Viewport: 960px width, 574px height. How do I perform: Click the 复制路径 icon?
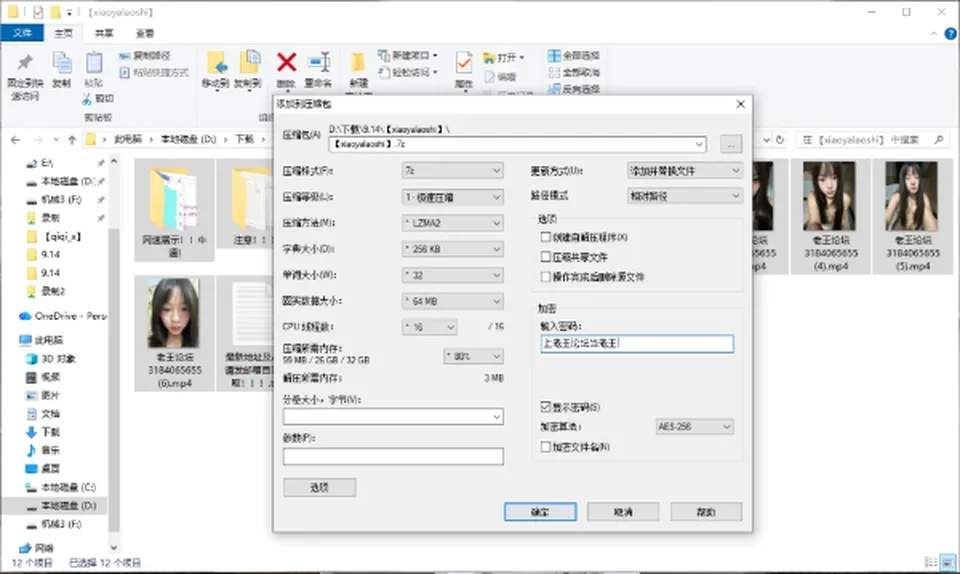(124, 56)
